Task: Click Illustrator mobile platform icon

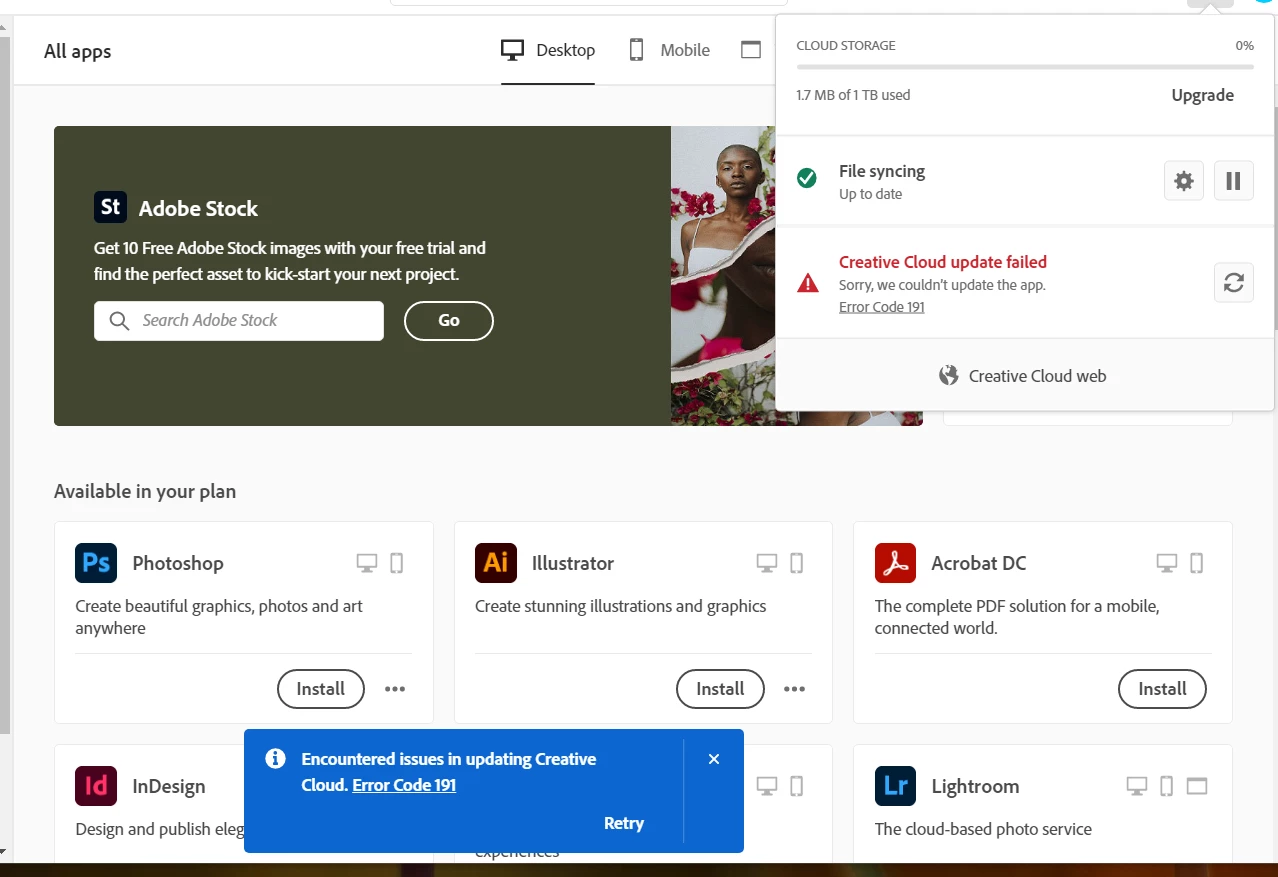Action: click(x=796, y=563)
